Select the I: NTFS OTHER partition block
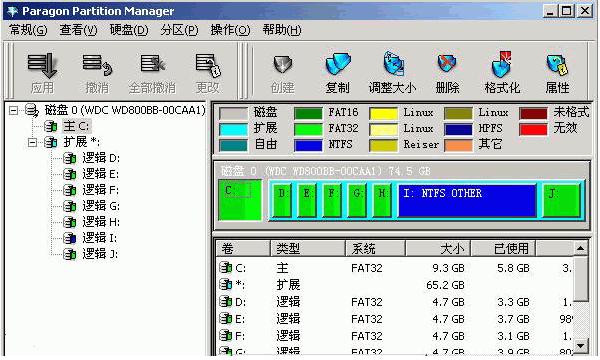600x360 pixels. (x=467, y=200)
